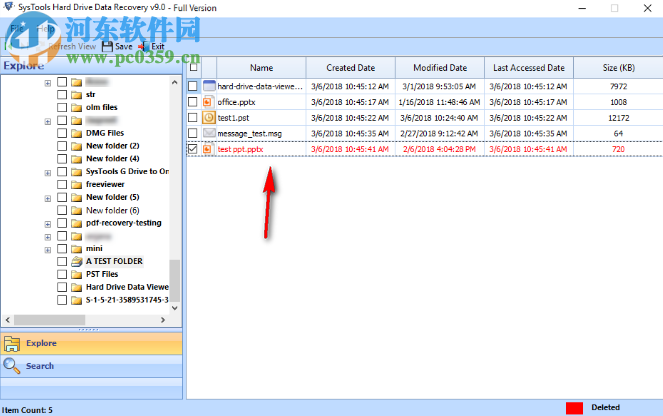This screenshot has height=416, width=663.
Task: Expand the pdf-recovery-testing node
Action: pyautogui.click(x=48, y=224)
